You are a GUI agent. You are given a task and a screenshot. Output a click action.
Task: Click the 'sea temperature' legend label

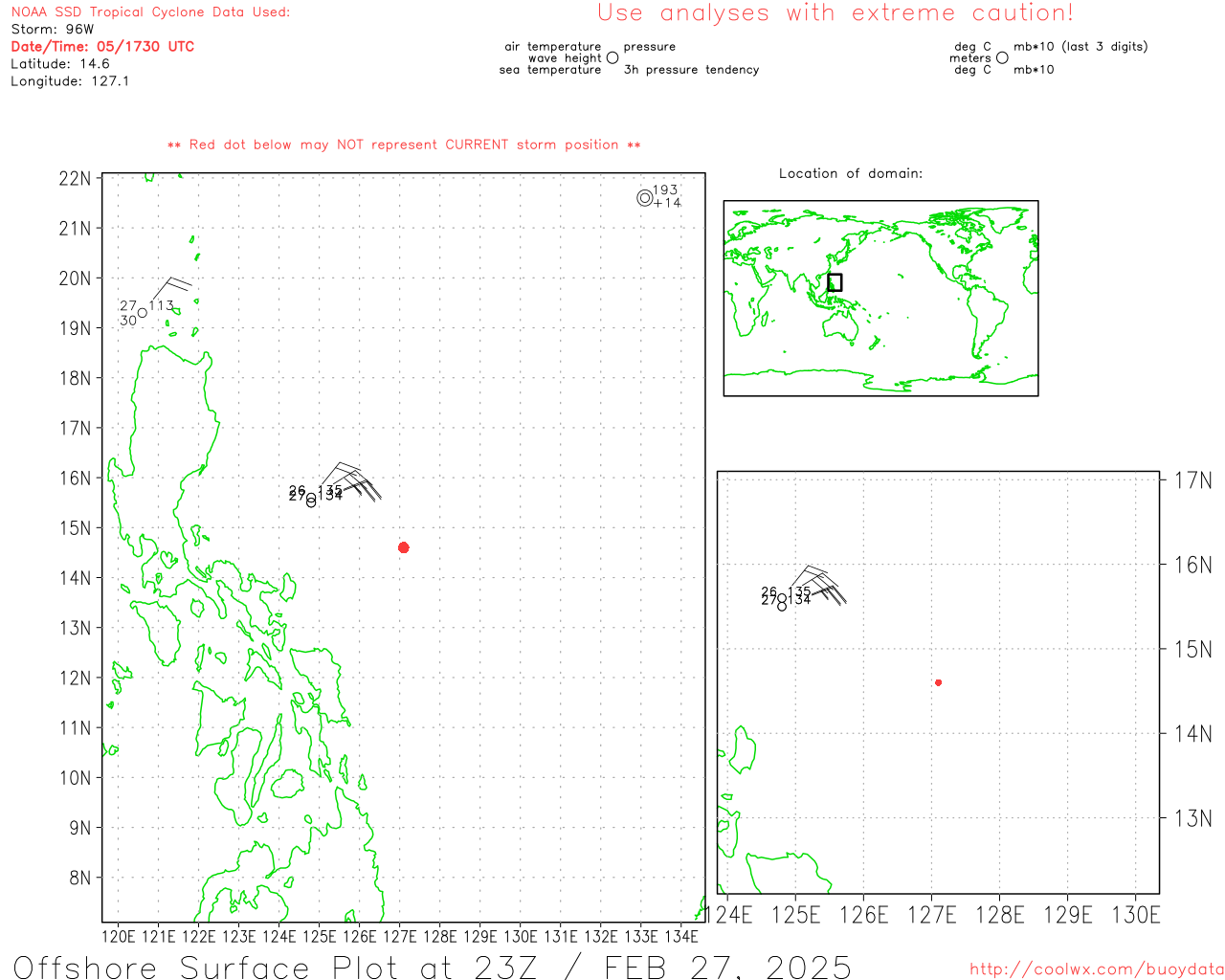pos(550,70)
